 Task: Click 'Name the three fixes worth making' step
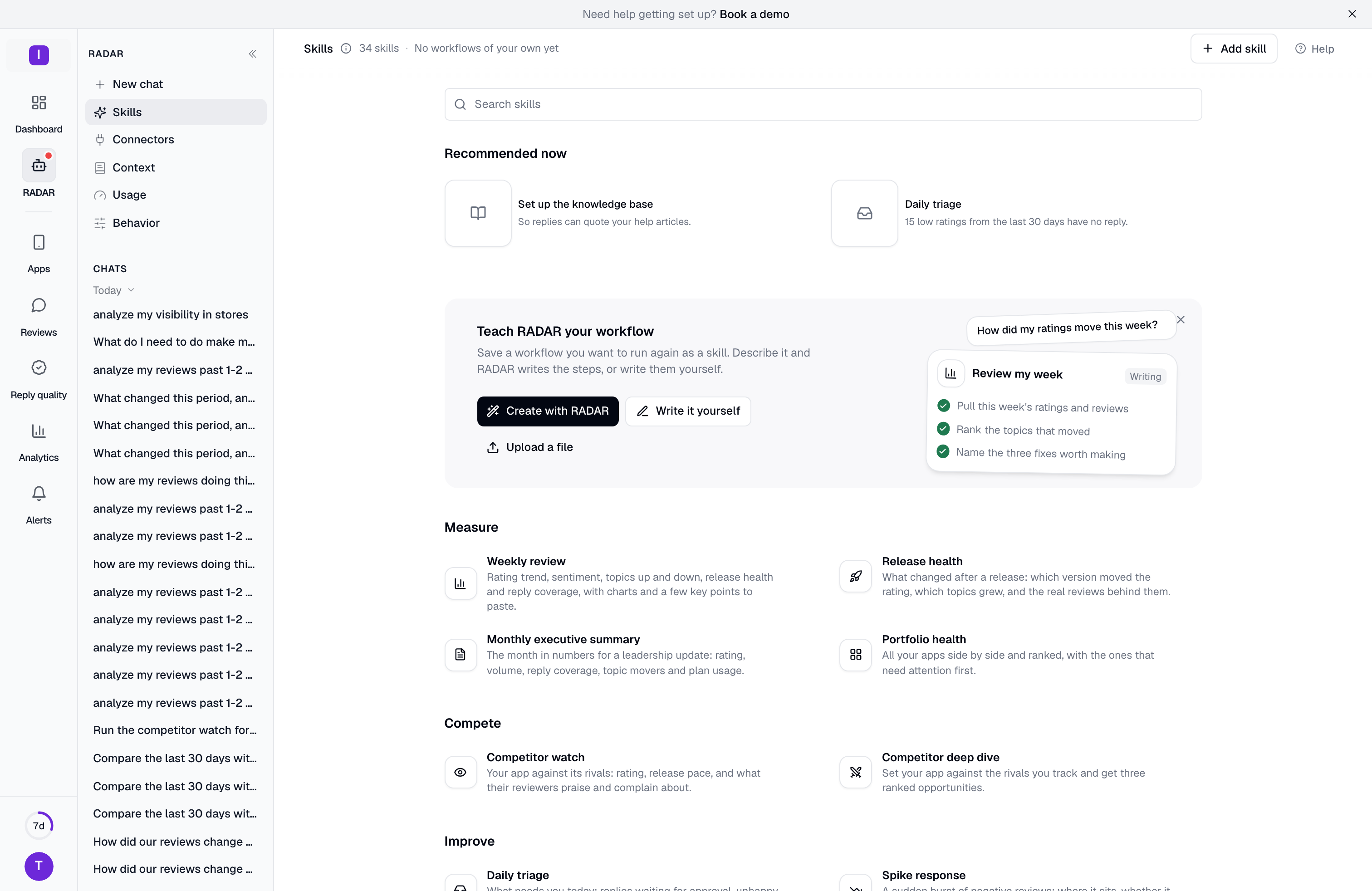(1040, 453)
